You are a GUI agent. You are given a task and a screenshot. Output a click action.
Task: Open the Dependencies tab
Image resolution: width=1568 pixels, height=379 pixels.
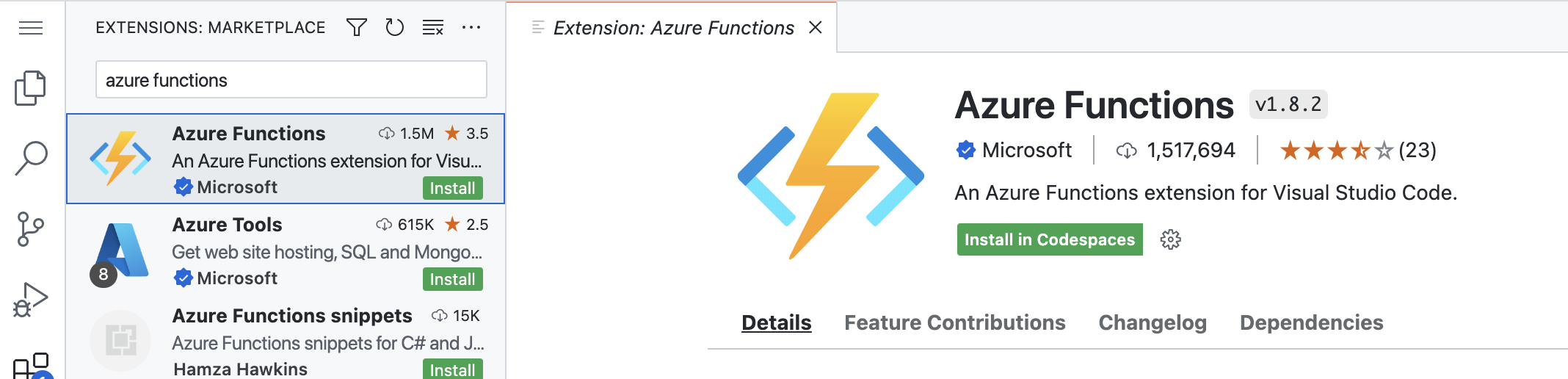[1311, 322]
